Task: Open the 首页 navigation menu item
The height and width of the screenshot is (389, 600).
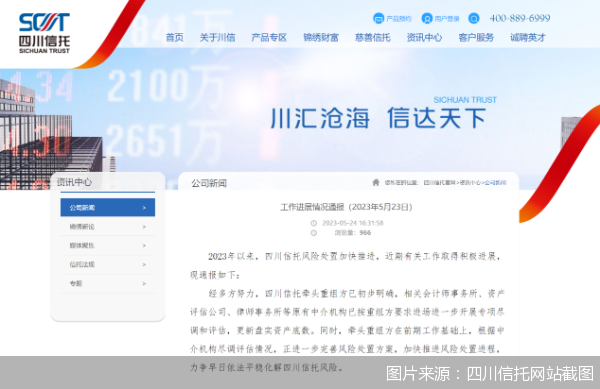Action: point(174,37)
